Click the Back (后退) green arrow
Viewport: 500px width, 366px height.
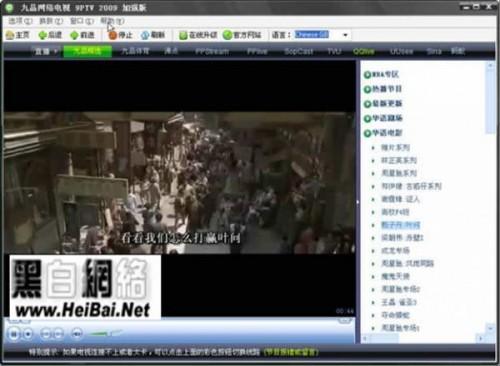(50, 35)
